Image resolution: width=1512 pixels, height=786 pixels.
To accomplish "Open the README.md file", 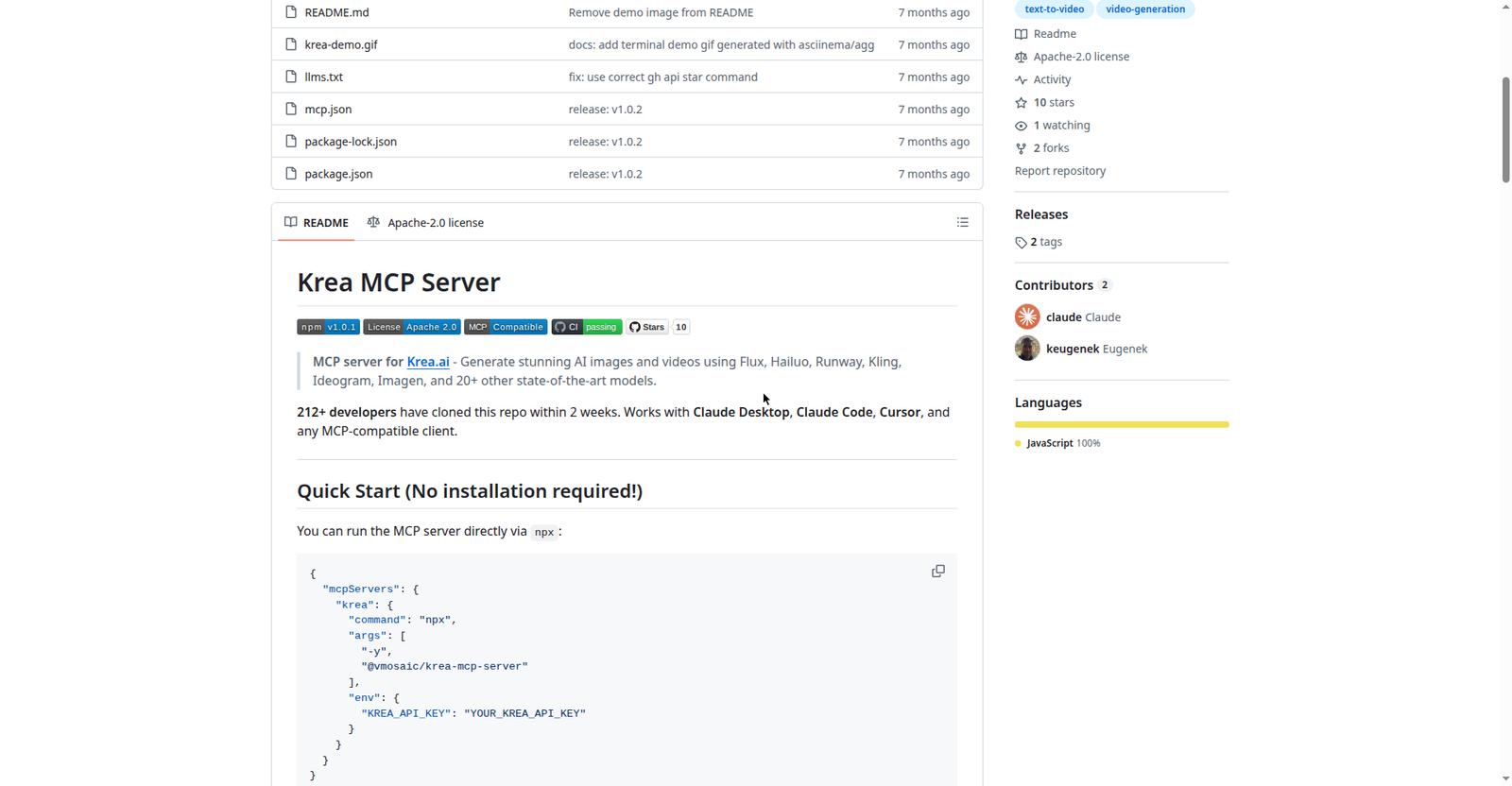I will (x=336, y=12).
